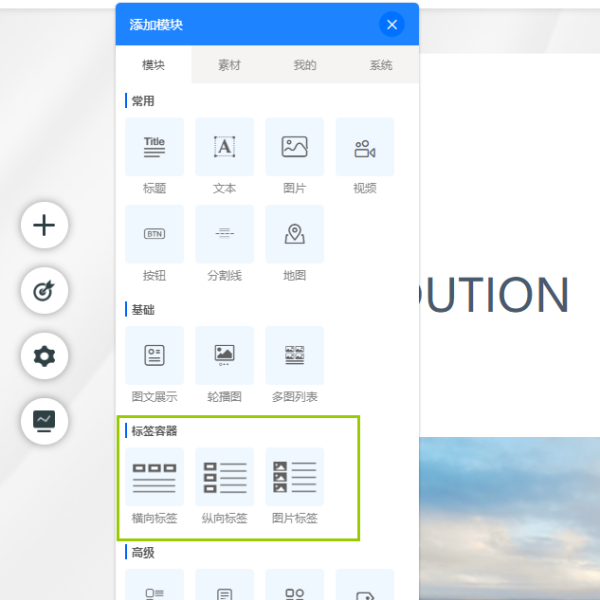Screen dimensions: 600x600
Task: Switch to the 素材 tab
Action: click(229, 65)
